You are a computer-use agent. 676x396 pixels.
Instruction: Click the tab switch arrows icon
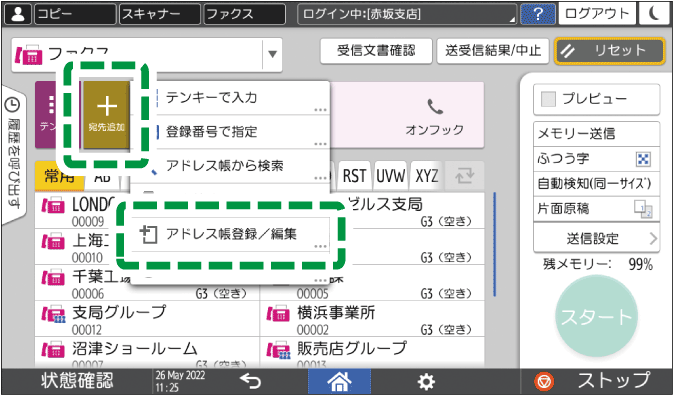tap(464, 176)
